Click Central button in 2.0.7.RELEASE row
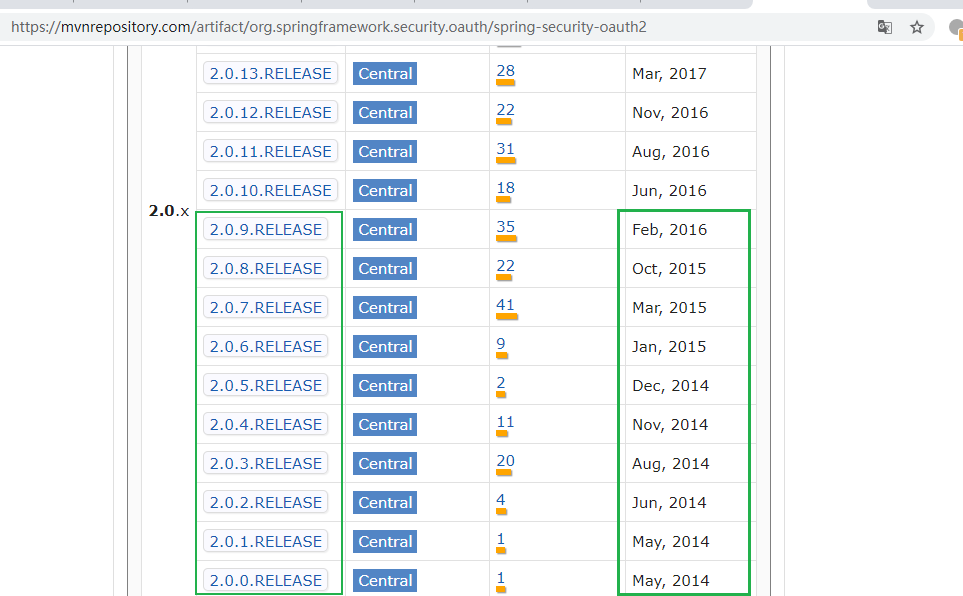Image resolution: width=963 pixels, height=596 pixels. 385,308
